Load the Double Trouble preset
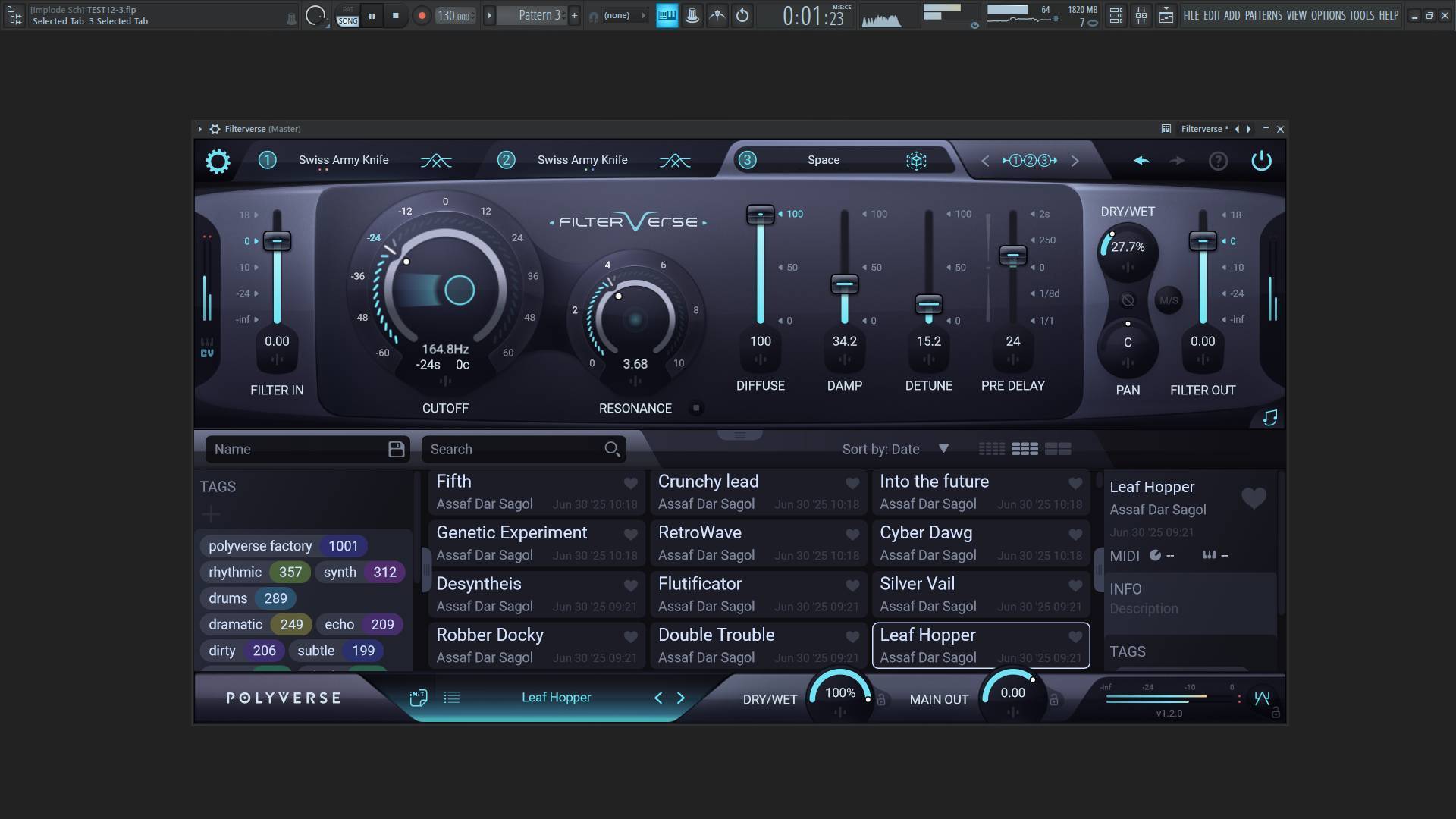The image size is (1456, 819). 758,645
